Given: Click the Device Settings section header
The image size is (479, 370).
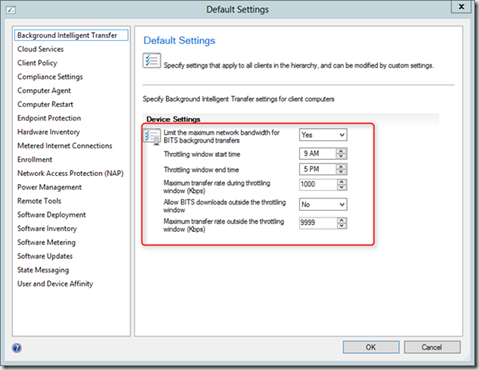Looking at the screenshot, I should point(173,119).
